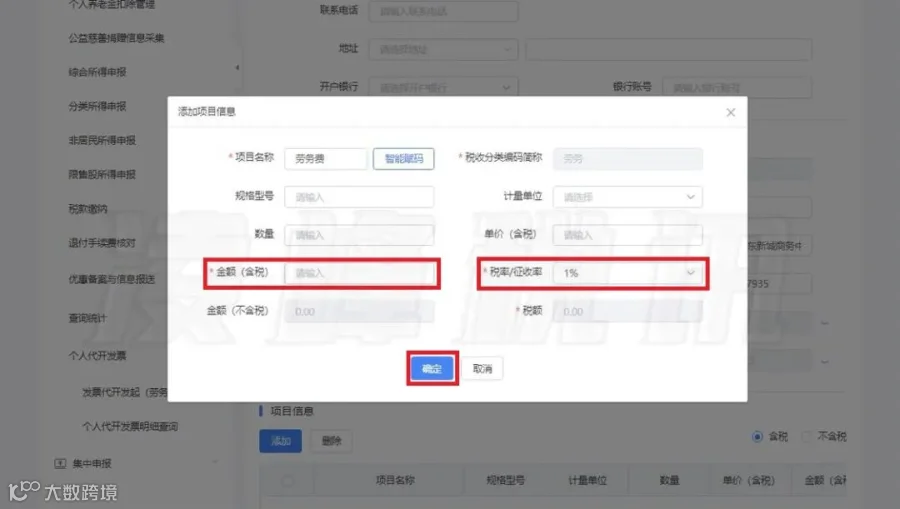The width and height of the screenshot is (900, 509).
Task: Select the 含税 radio button
Action: point(758,437)
